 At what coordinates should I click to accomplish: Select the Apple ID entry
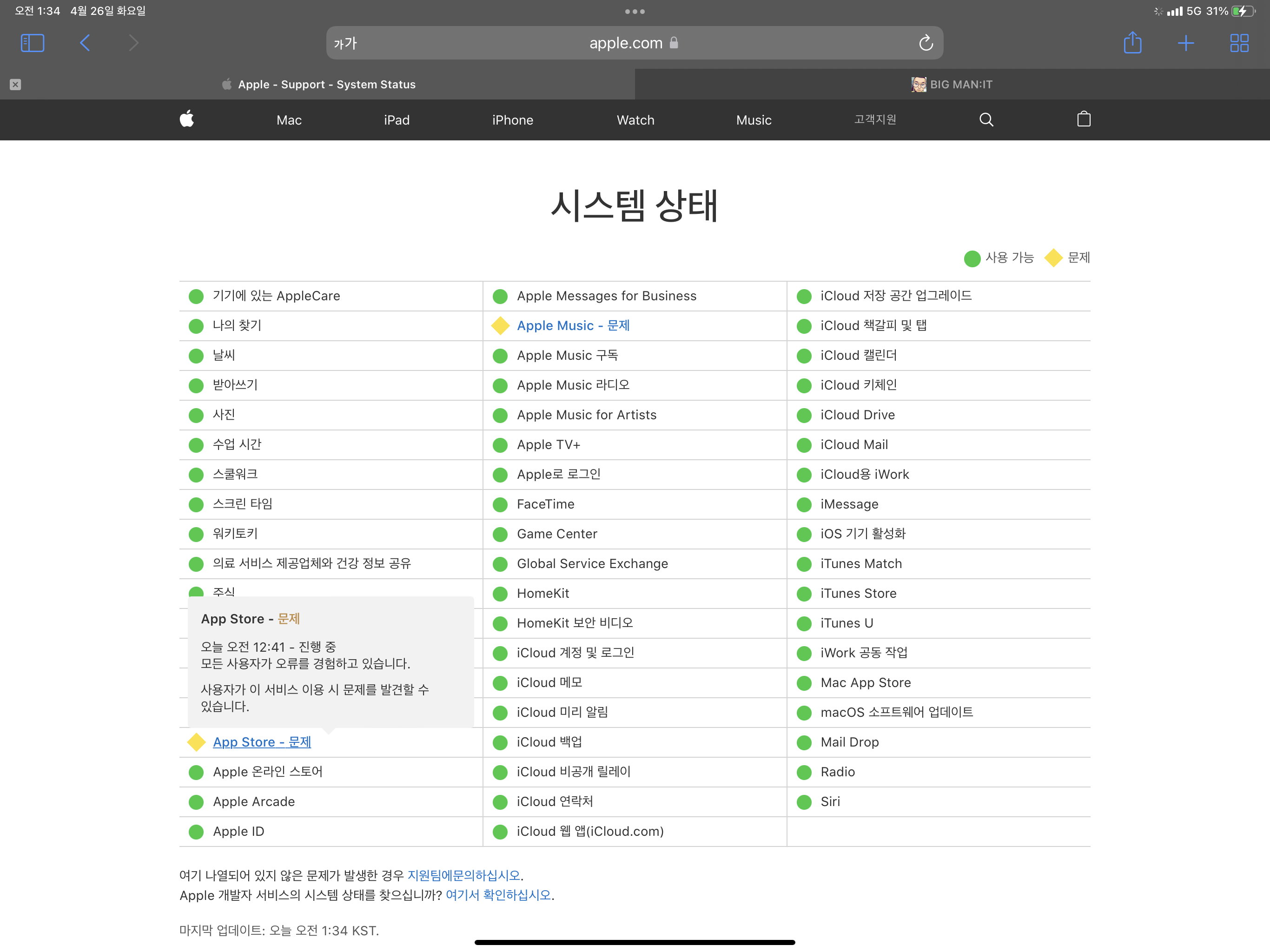[x=331, y=832]
